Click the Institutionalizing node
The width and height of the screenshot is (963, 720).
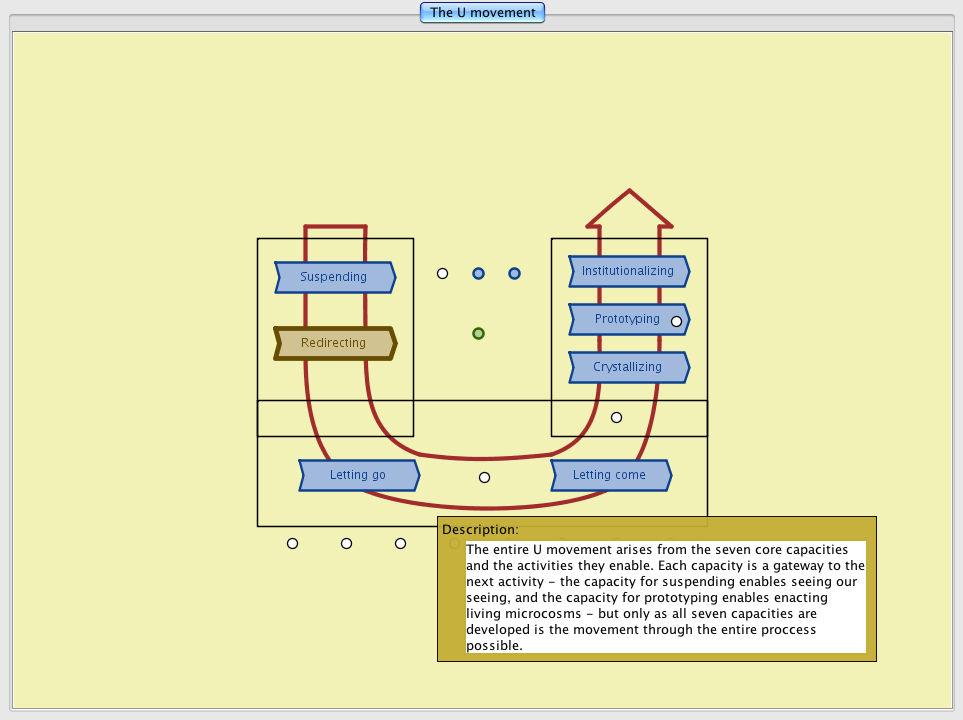point(627,271)
